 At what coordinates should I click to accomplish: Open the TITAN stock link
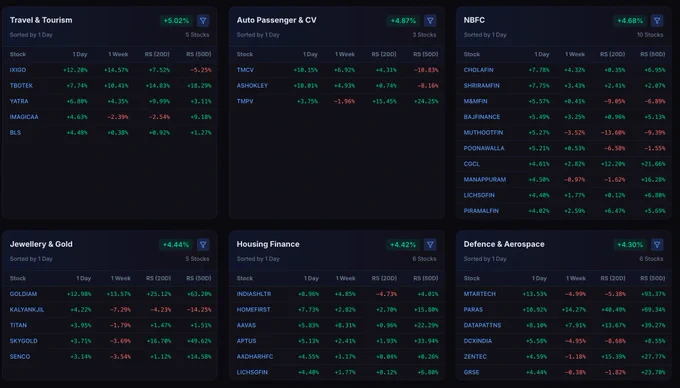(x=18, y=325)
